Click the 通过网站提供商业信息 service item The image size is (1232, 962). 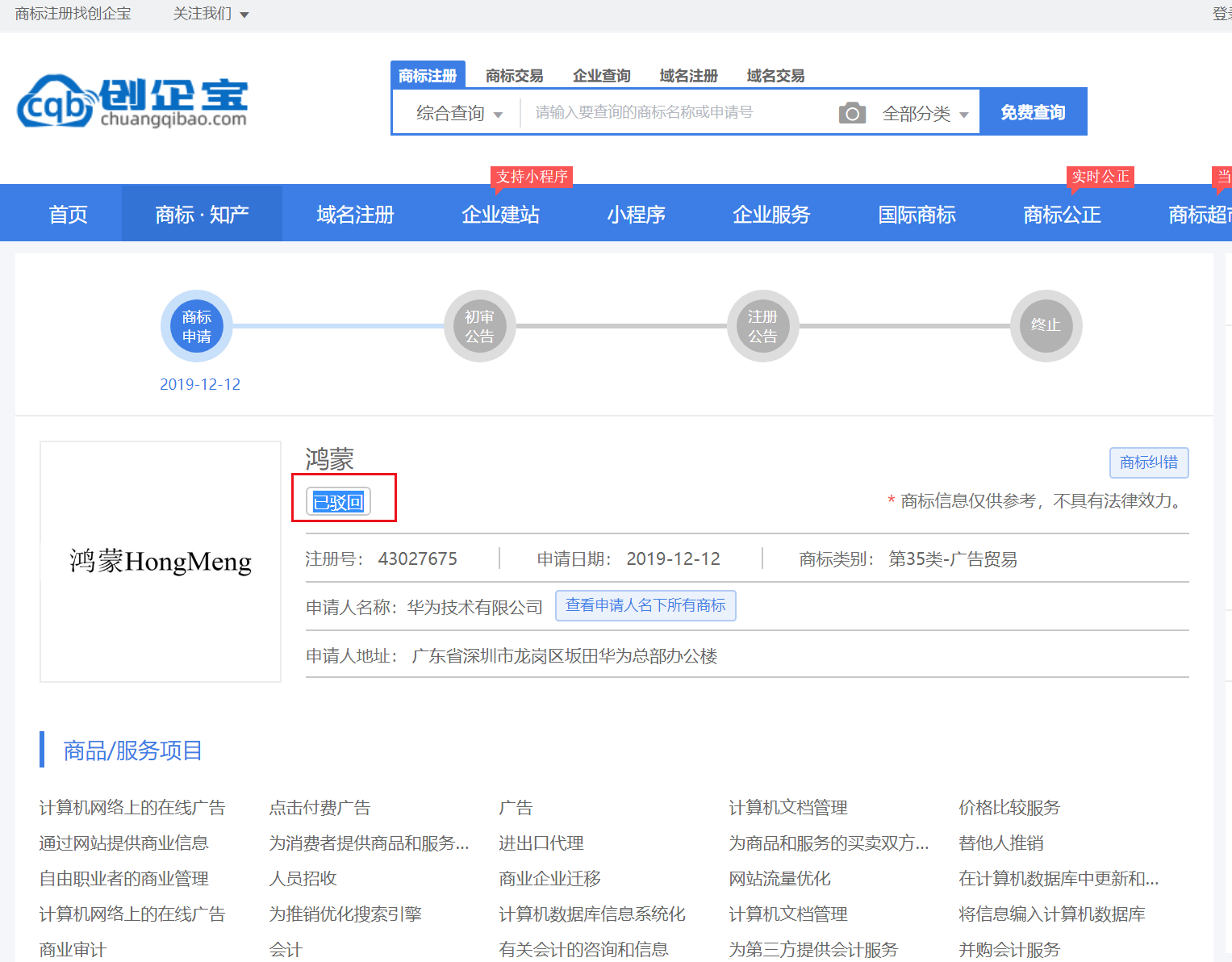124,843
